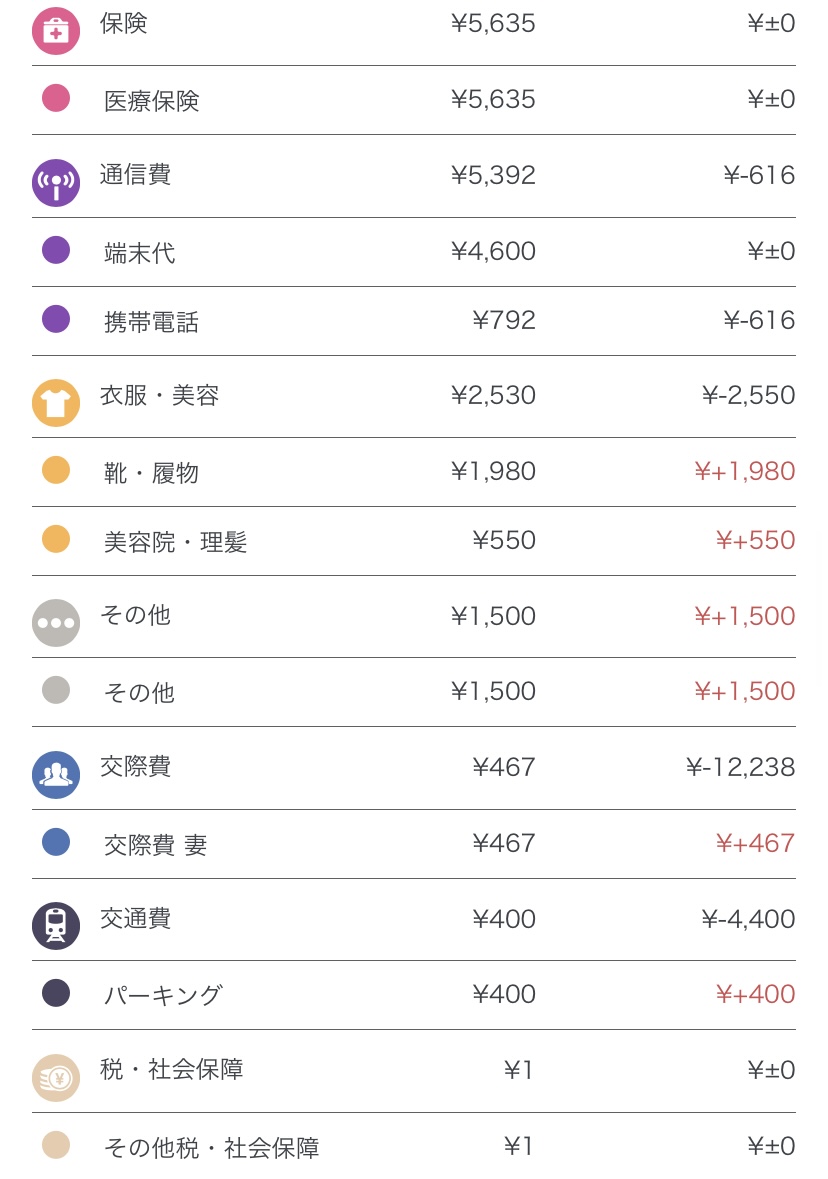This screenshot has width=828, height=1179.
Task: Select the purple dot beside 端末代
Action: pyautogui.click(x=56, y=250)
